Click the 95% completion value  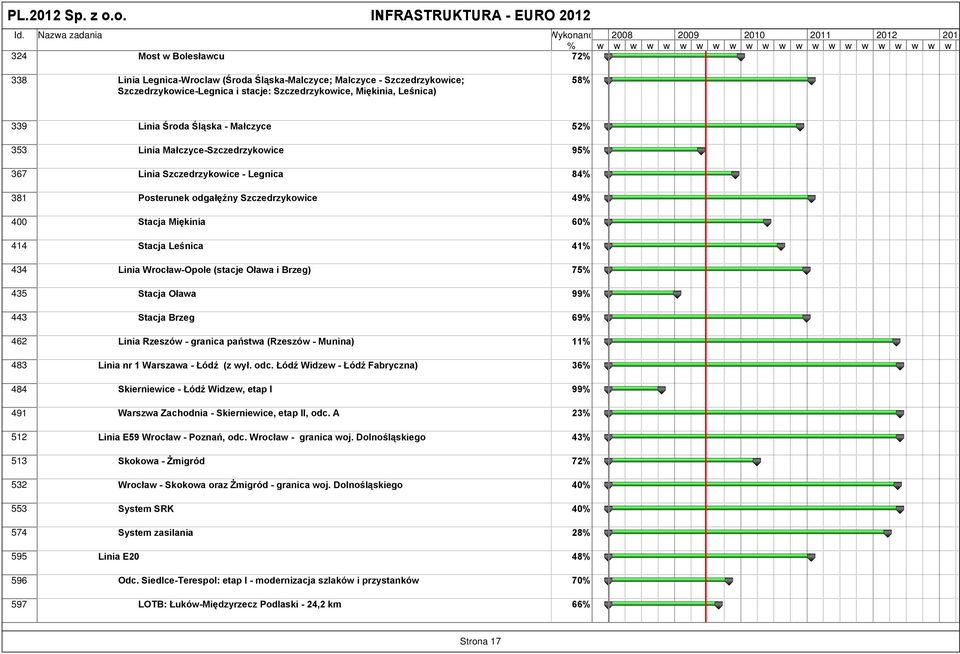coord(581,150)
